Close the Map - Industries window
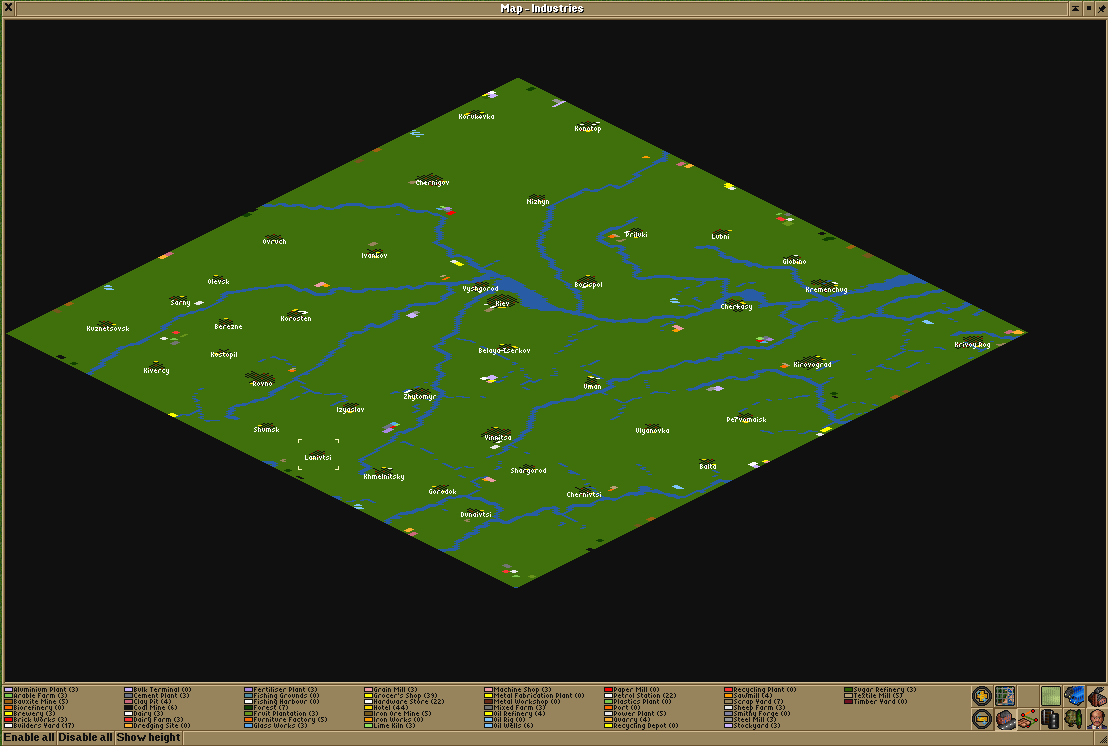 click(8, 8)
